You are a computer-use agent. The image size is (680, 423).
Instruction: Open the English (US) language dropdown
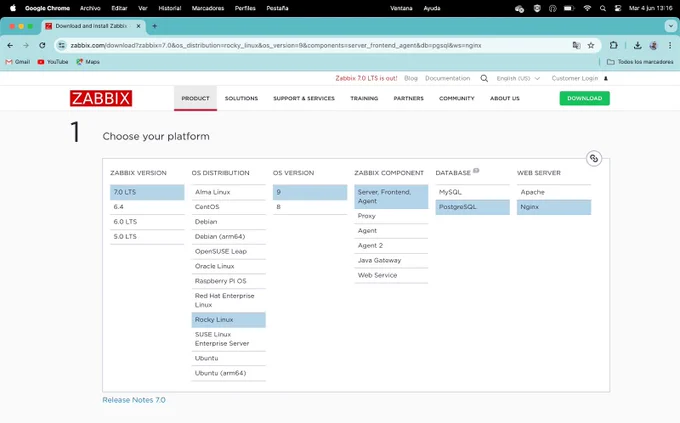518,79
